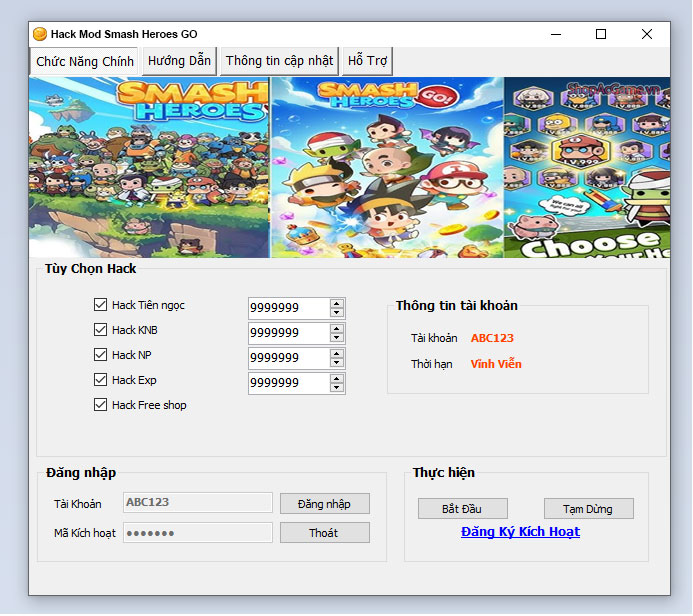Decrease the Hack NP value with down arrow

click(x=337, y=363)
